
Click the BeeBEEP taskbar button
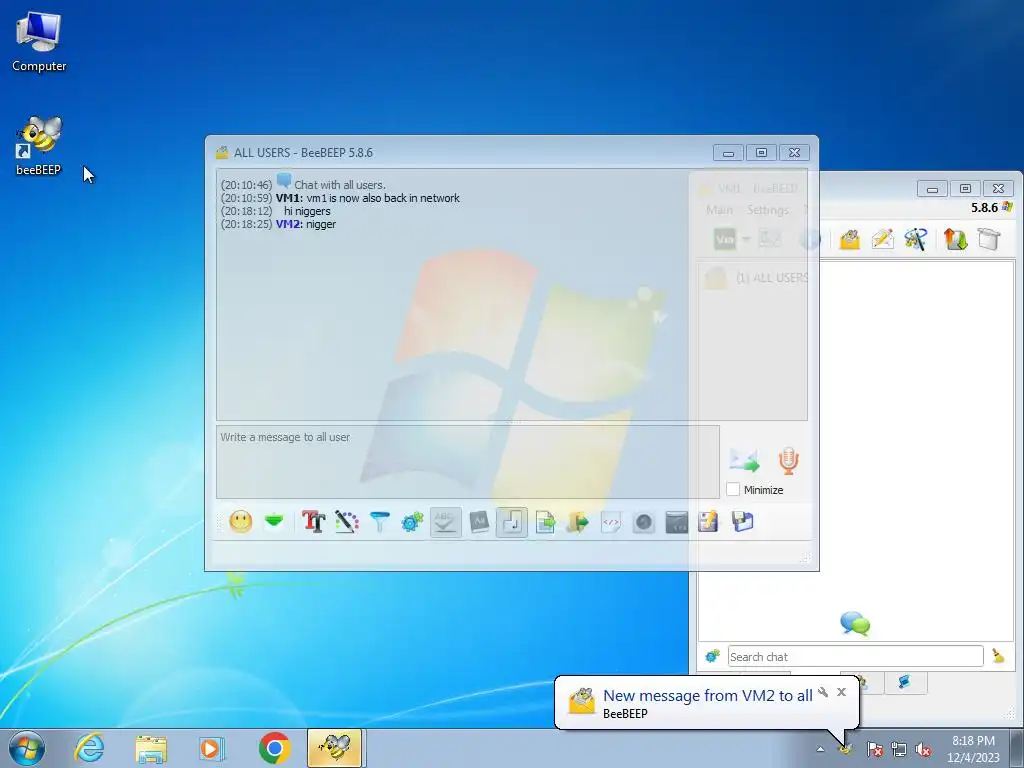click(x=334, y=748)
